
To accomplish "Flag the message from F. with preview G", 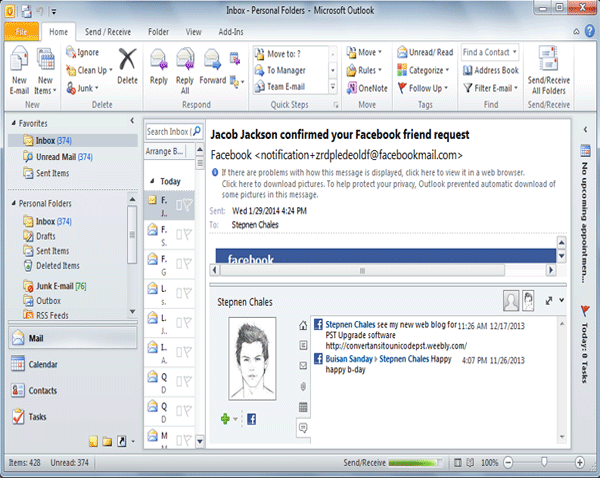I will (188, 264).
